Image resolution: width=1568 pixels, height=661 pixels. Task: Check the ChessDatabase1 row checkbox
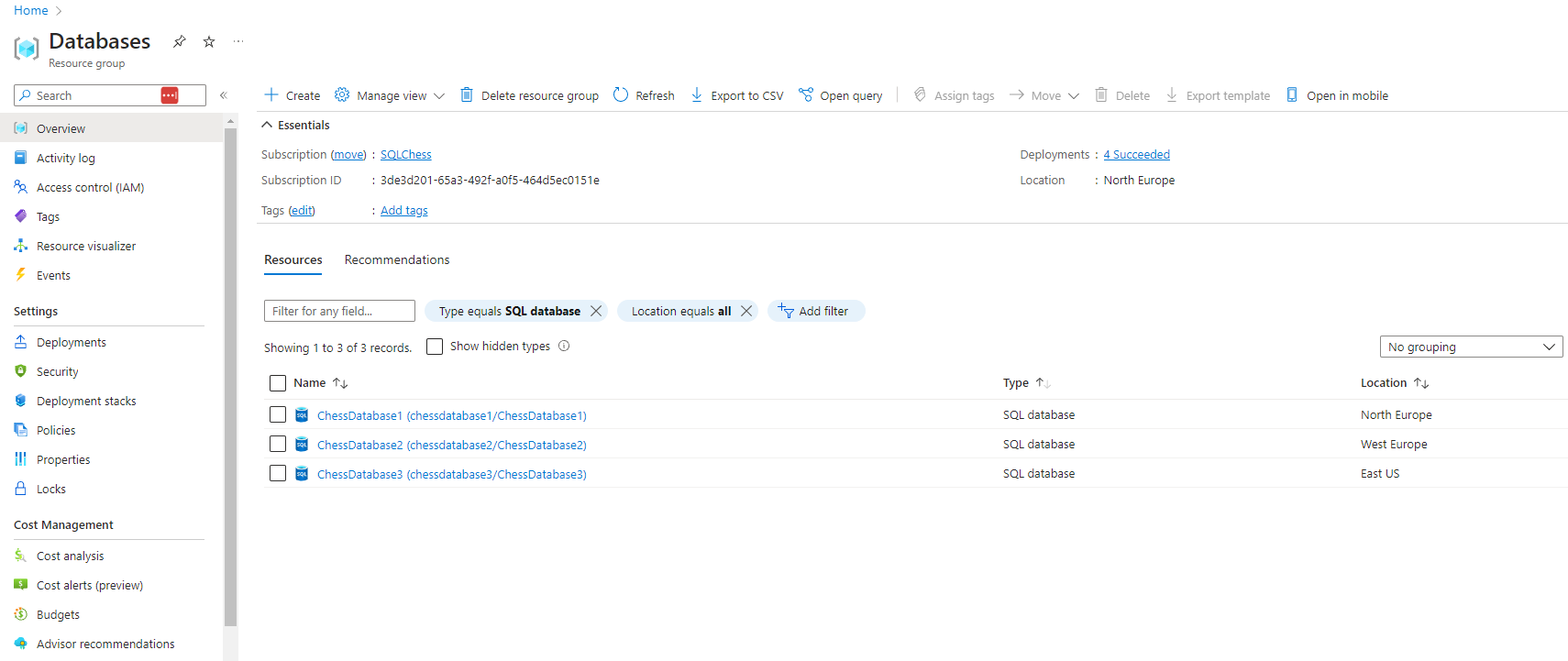[x=278, y=414]
